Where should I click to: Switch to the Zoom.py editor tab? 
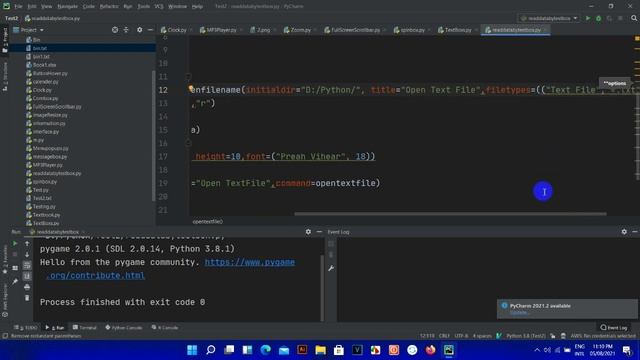pos(300,30)
